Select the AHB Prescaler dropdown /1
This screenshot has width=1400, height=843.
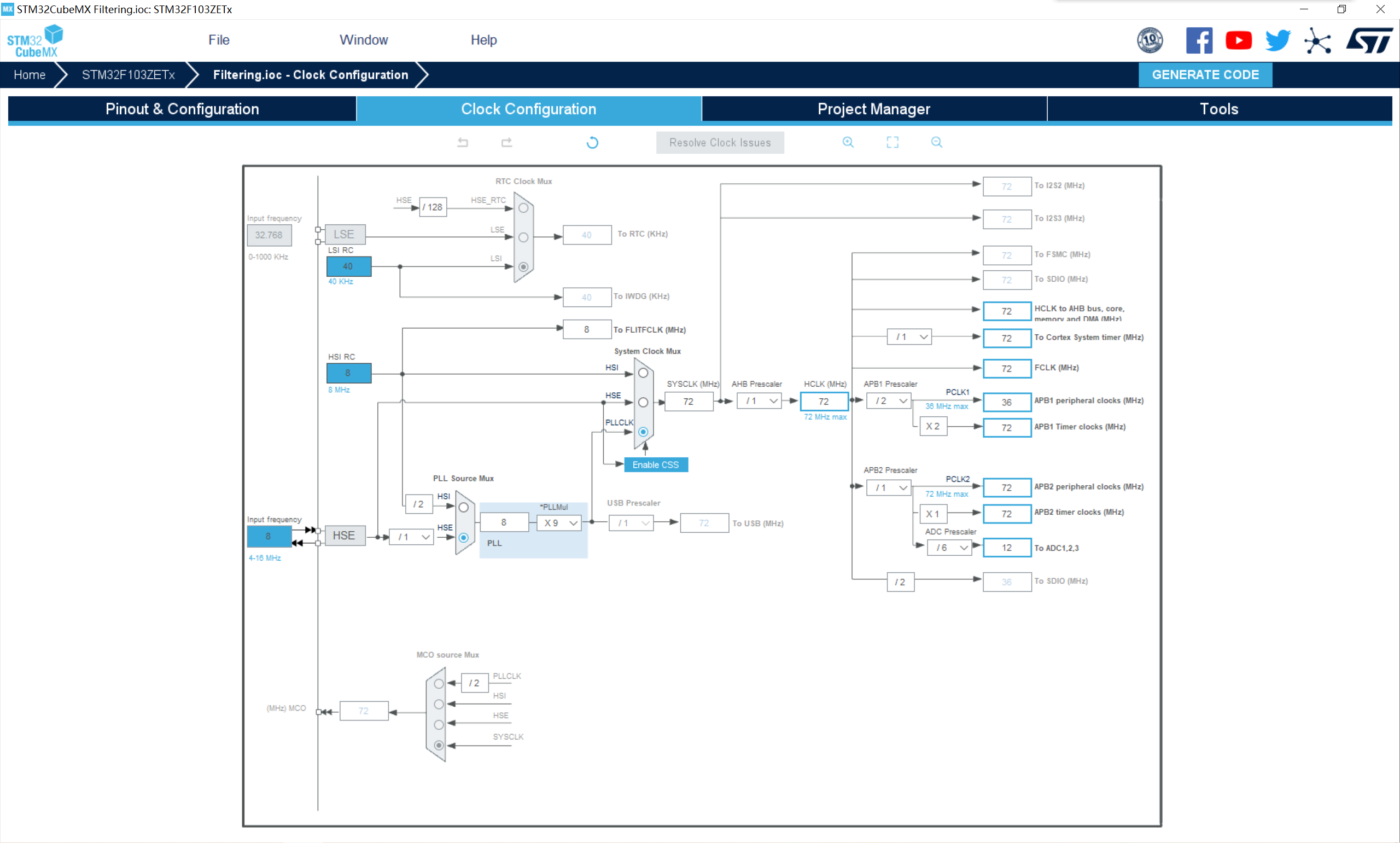(756, 401)
